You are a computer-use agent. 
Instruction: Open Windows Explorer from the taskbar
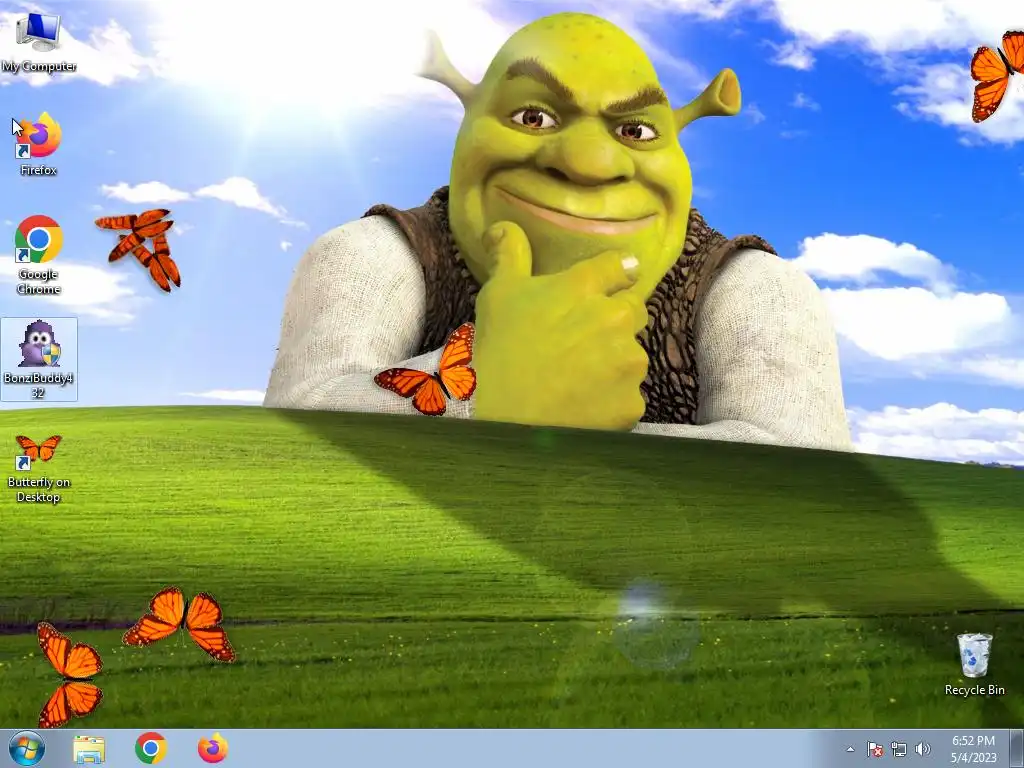click(89, 749)
